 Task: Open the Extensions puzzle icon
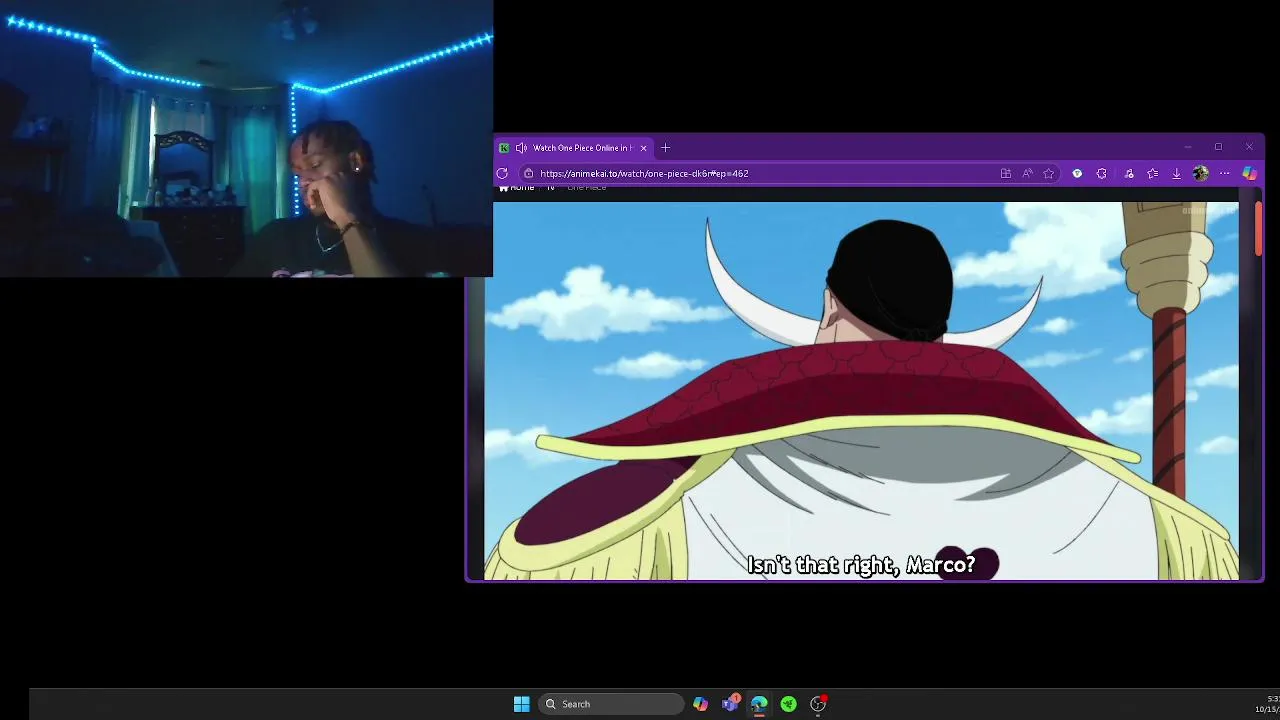1101,173
